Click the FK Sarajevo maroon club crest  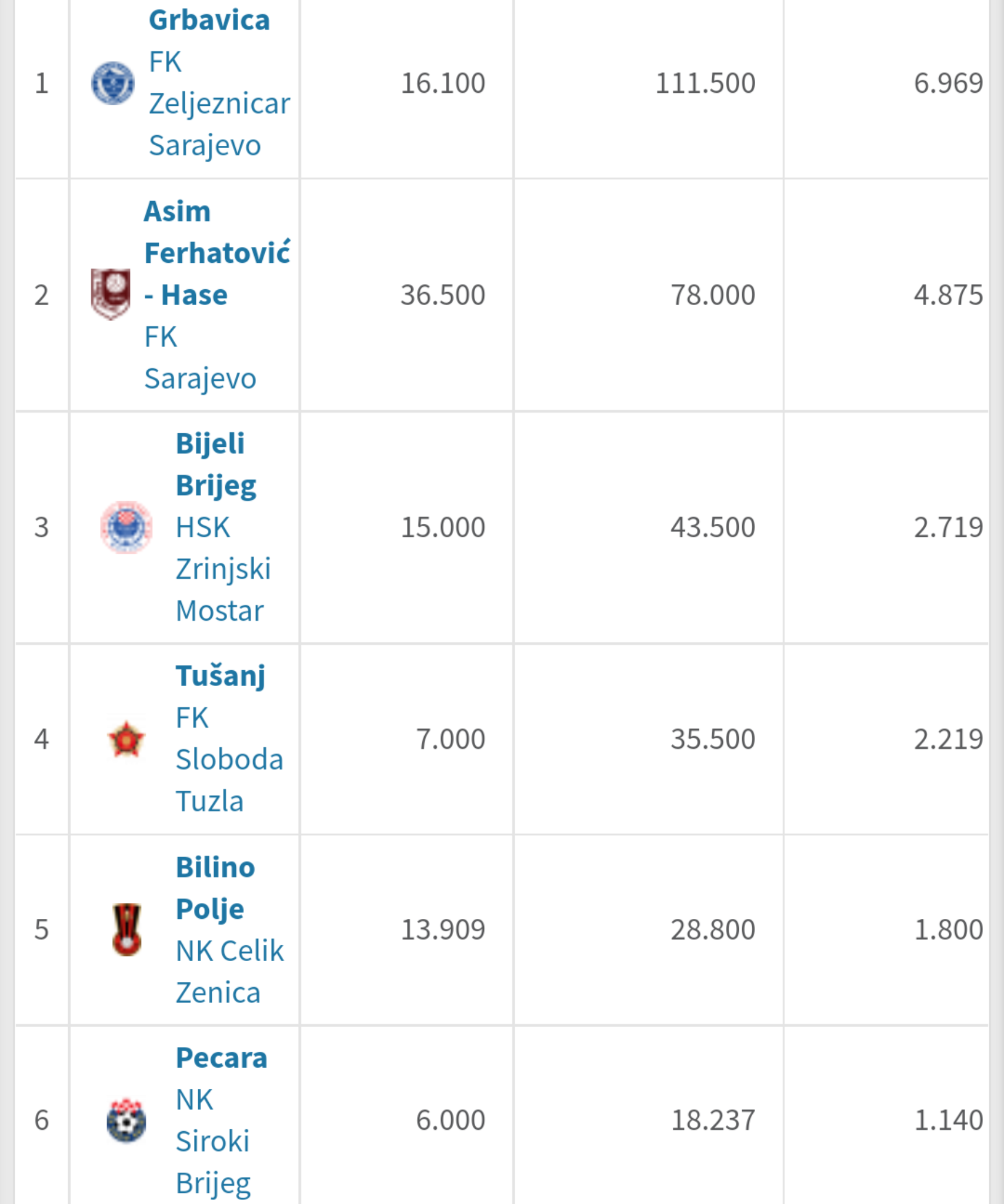pos(111,294)
